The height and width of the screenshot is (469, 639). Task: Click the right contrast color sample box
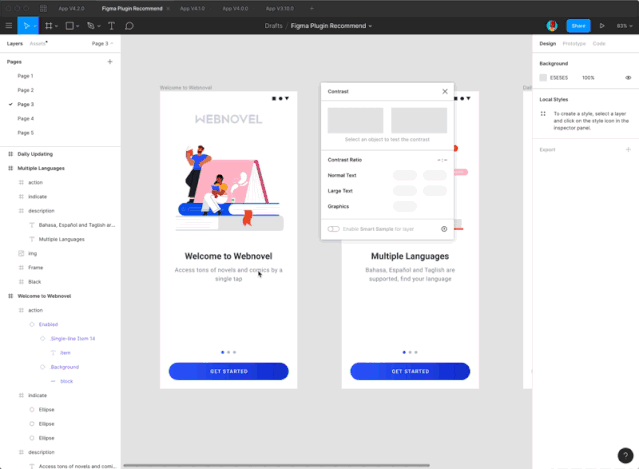(419, 120)
